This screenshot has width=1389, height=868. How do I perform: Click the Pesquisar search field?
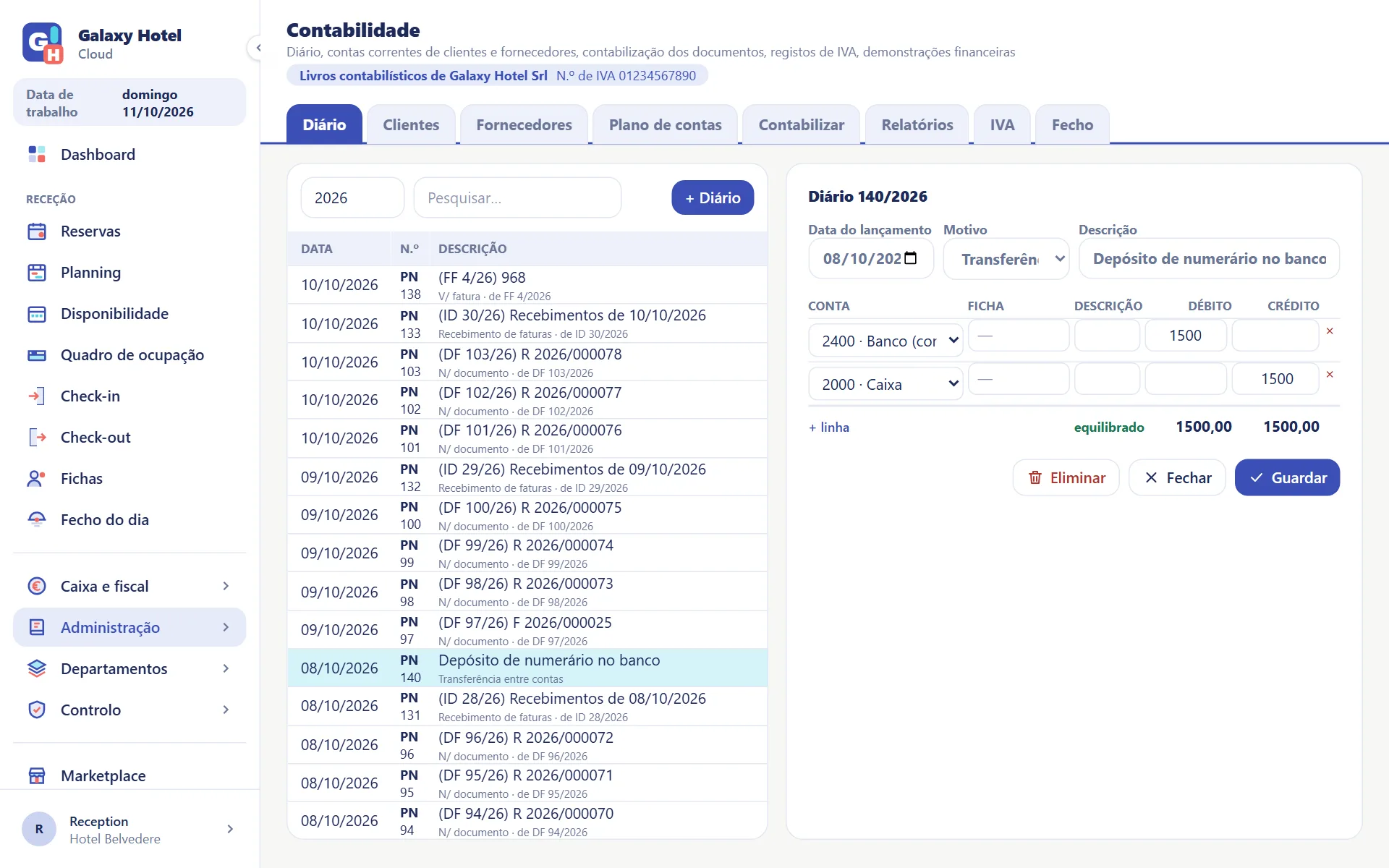coord(517,197)
